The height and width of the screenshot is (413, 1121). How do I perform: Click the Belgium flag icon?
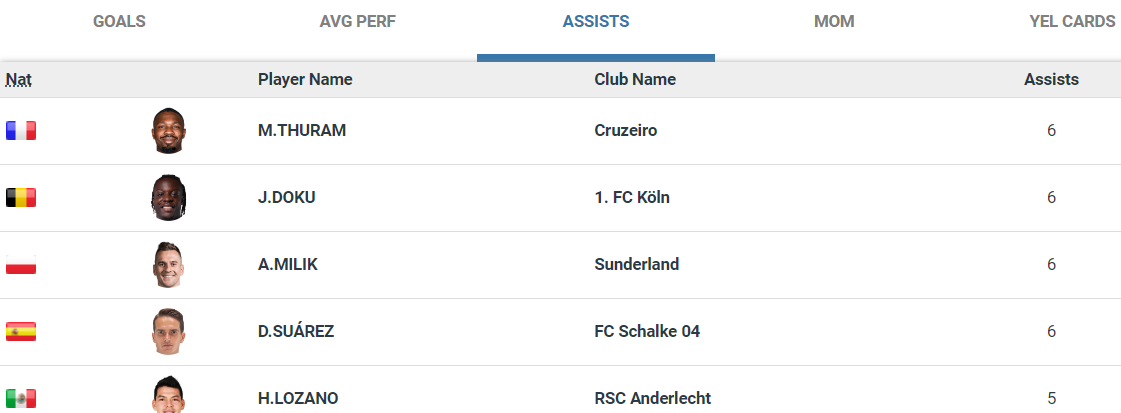21,198
